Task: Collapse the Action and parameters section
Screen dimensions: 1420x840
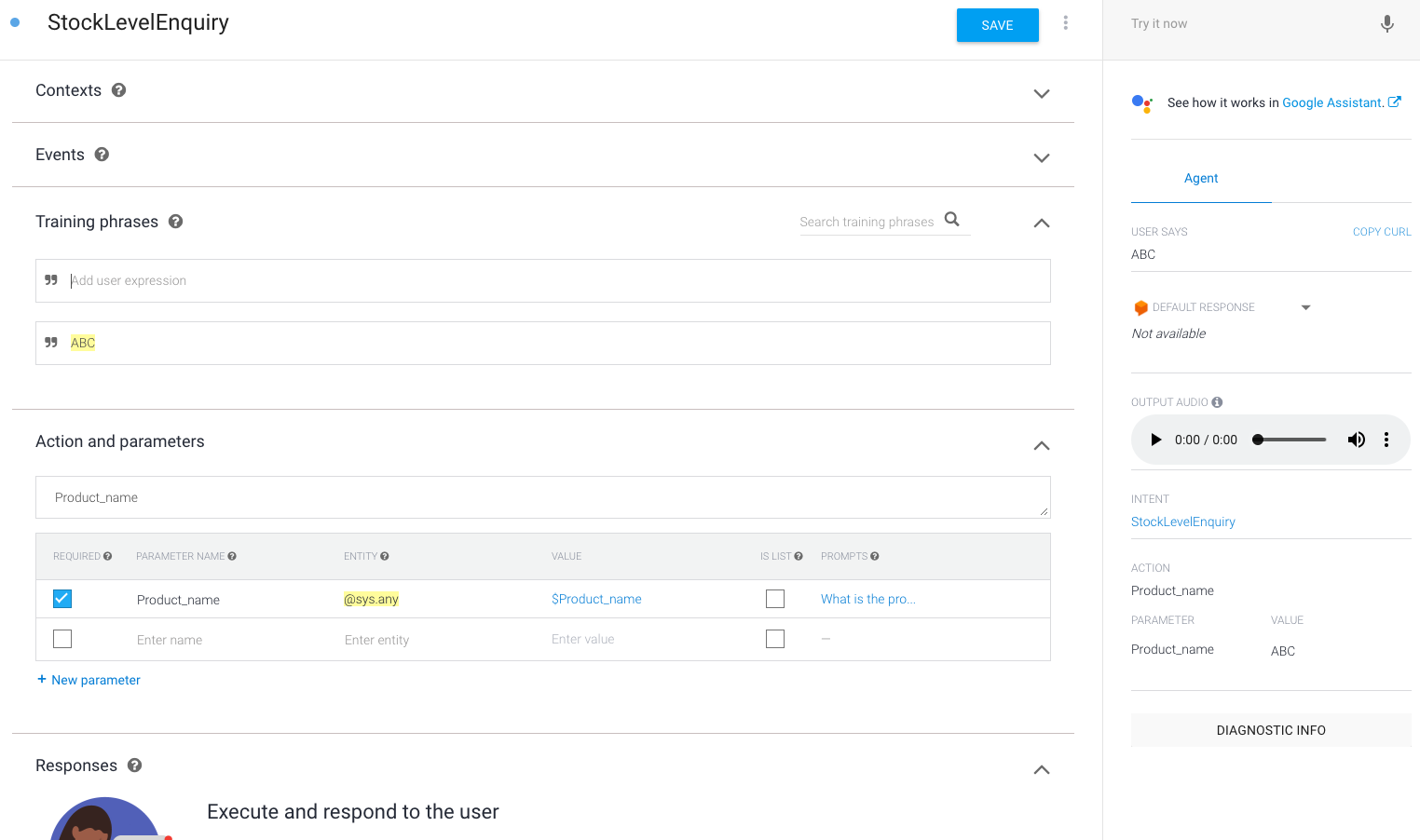Action: [x=1042, y=446]
